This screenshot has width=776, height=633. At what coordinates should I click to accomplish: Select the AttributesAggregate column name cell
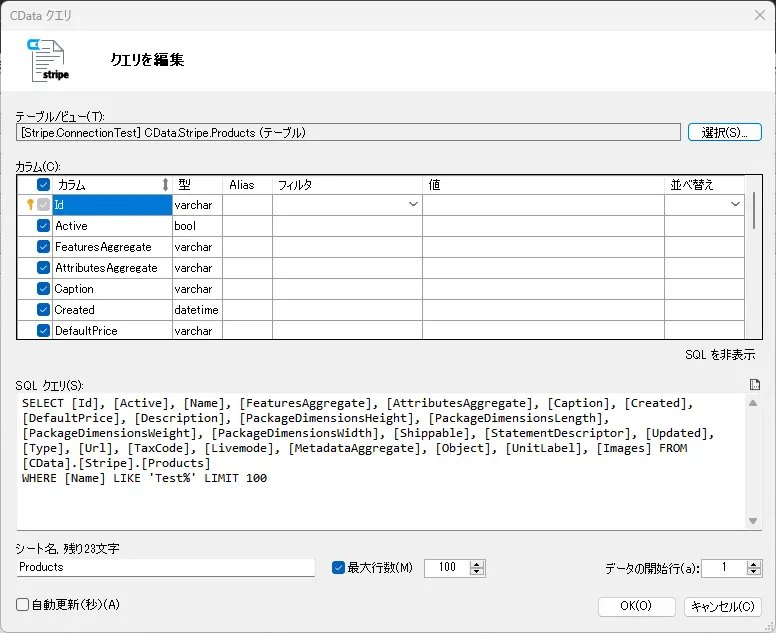(x=112, y=268)
